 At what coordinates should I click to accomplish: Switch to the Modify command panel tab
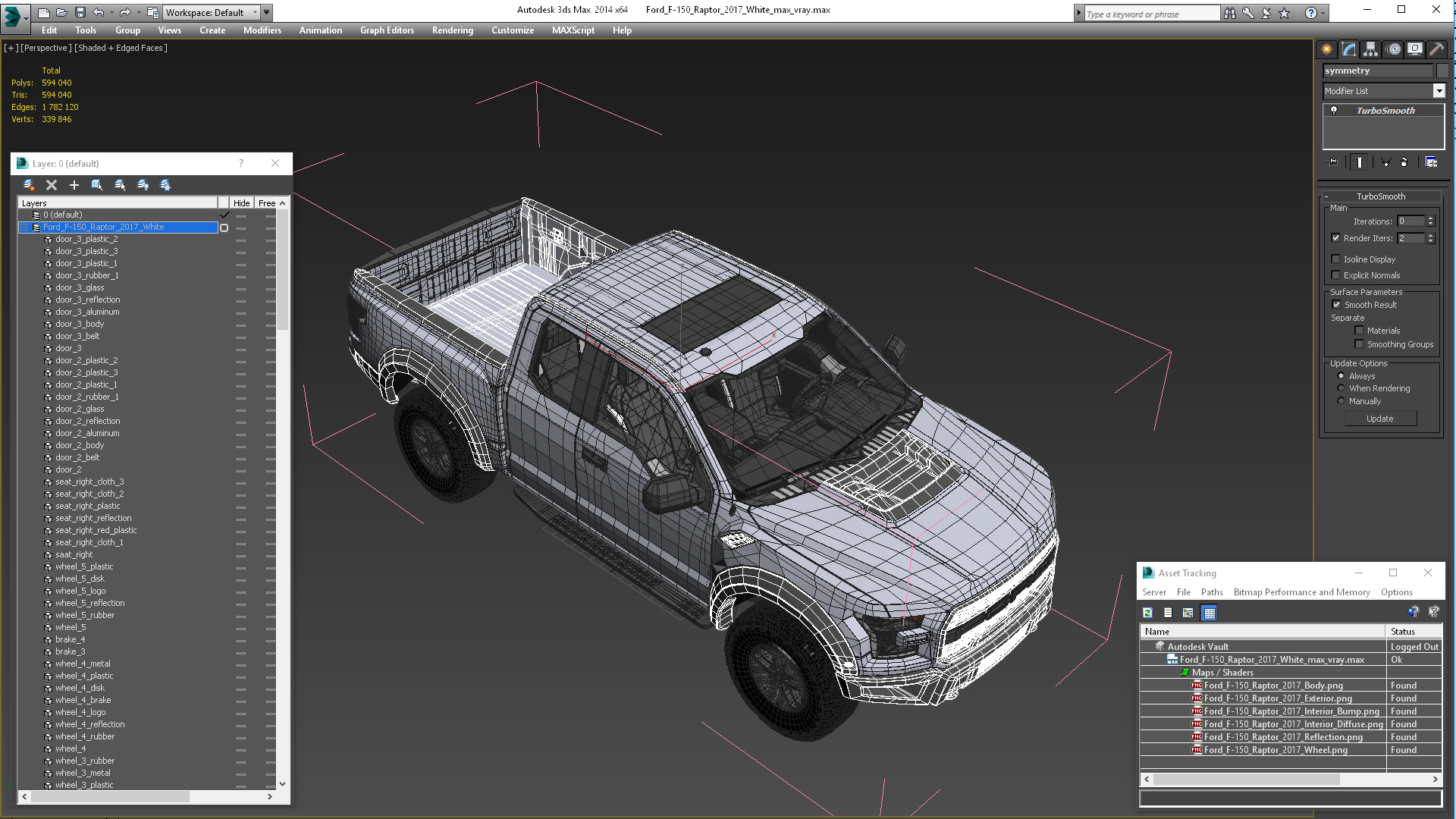click(x=1349, y=49)
